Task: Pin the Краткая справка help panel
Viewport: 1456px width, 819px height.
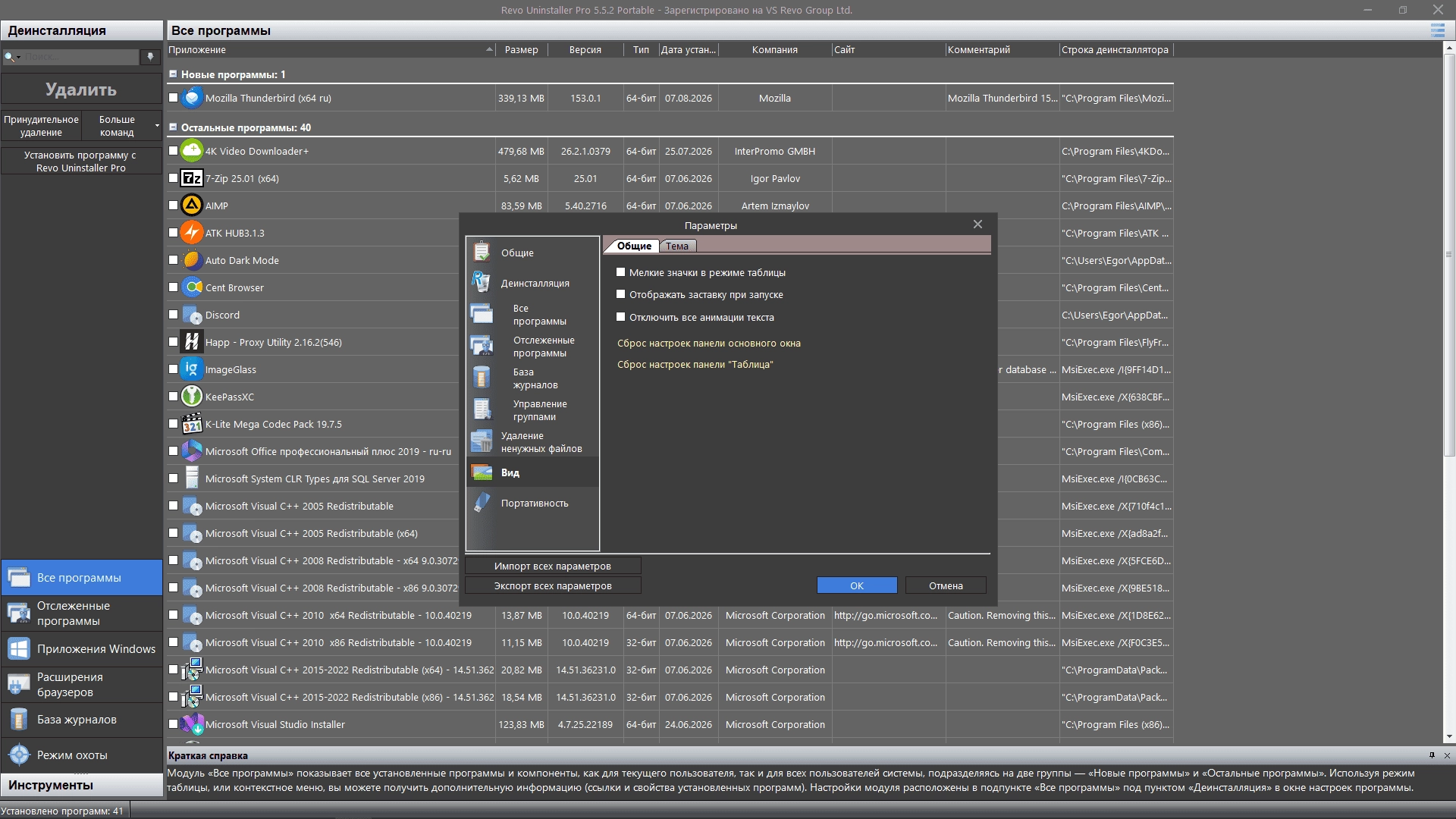Action: click(1432, 755)
